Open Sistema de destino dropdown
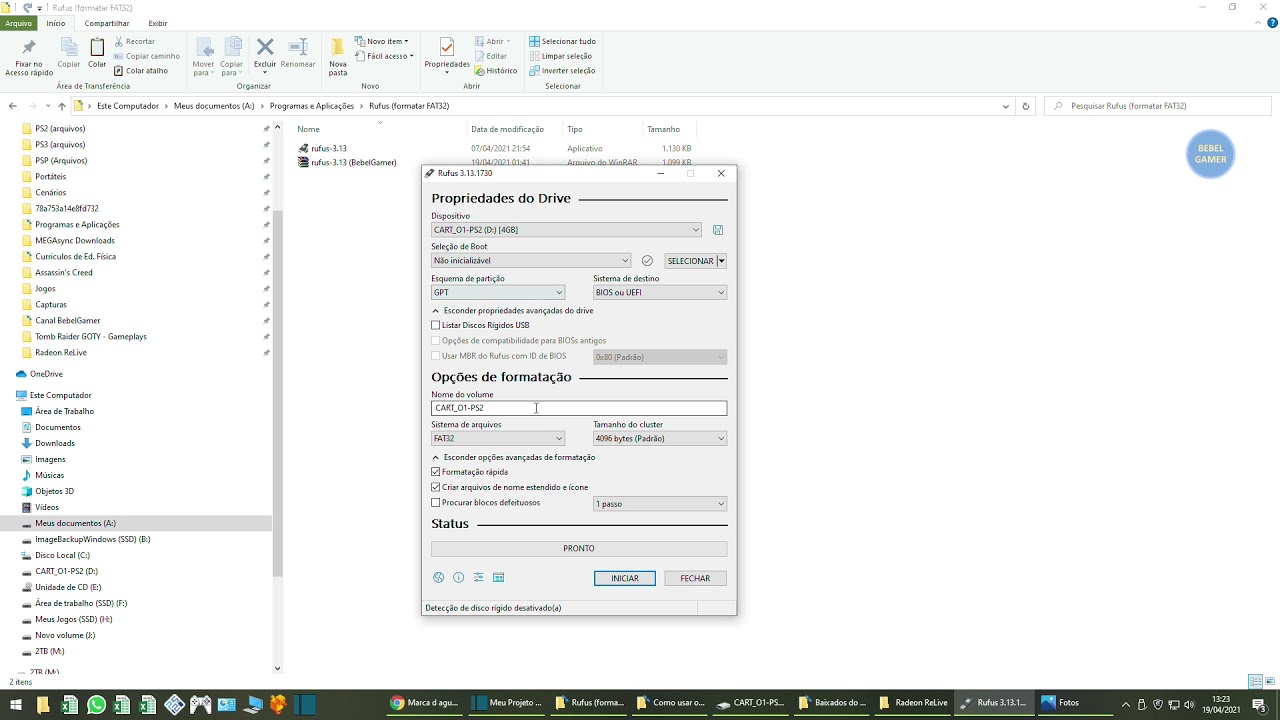1280x720 pixels. point(660,293)
